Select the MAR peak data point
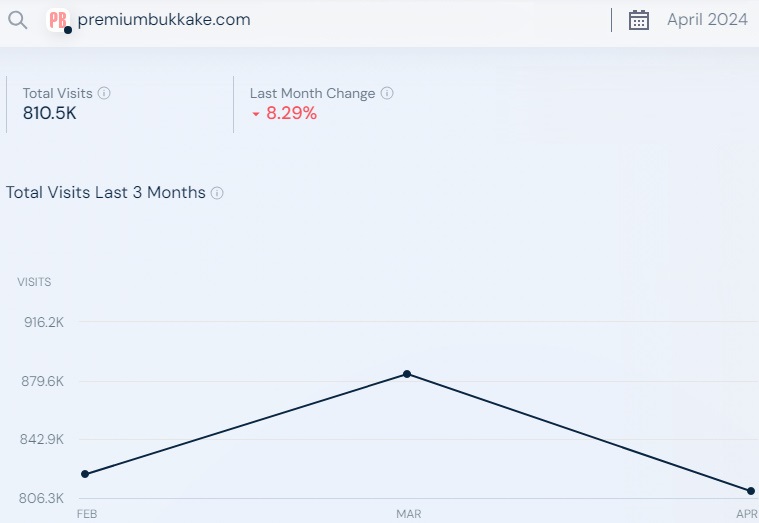Image resolution: width=759 pixels, height=523 pixels. [x=407, y=374]
